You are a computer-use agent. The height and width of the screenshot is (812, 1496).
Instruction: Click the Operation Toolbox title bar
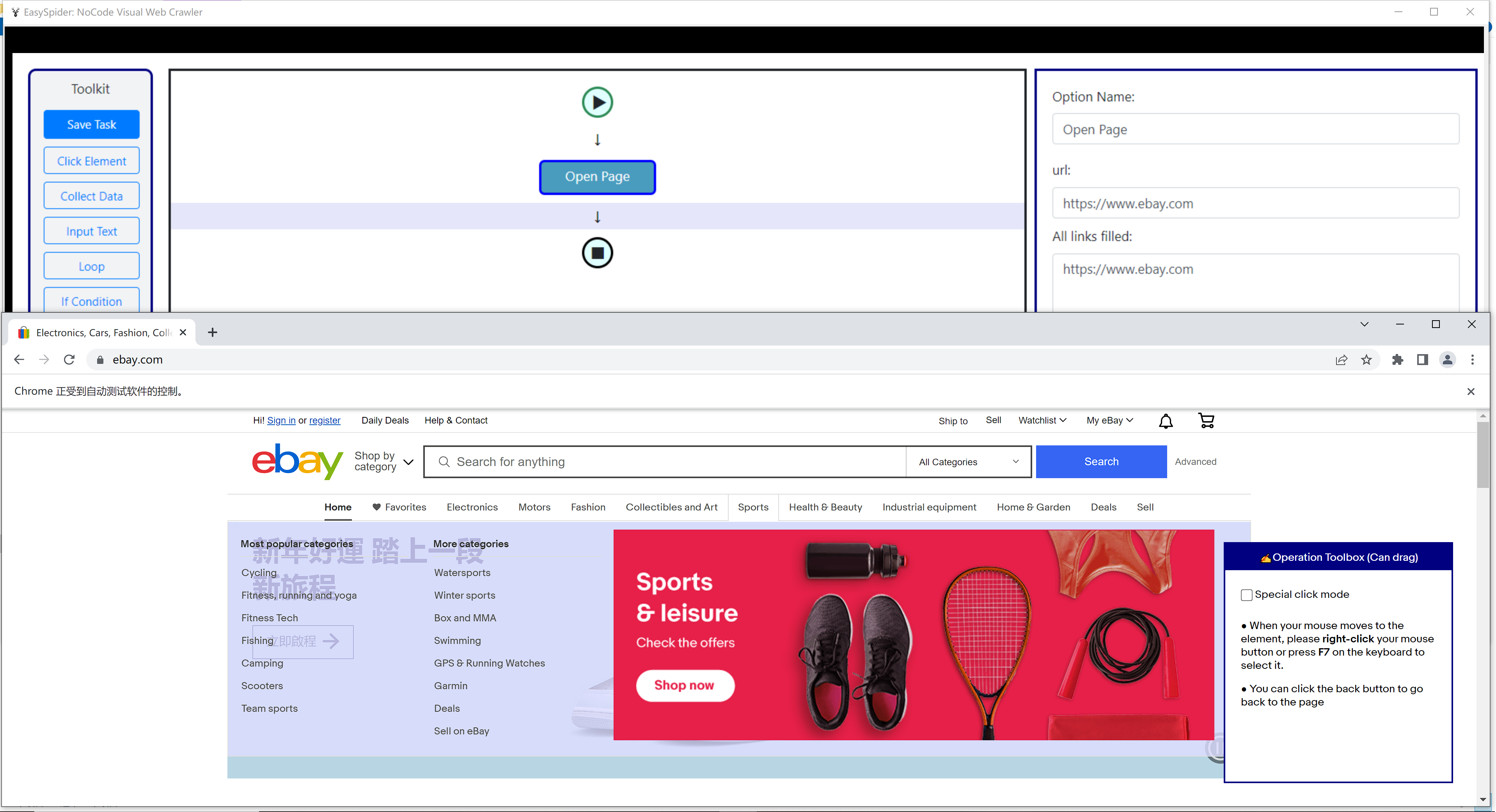click(1338, 557)
